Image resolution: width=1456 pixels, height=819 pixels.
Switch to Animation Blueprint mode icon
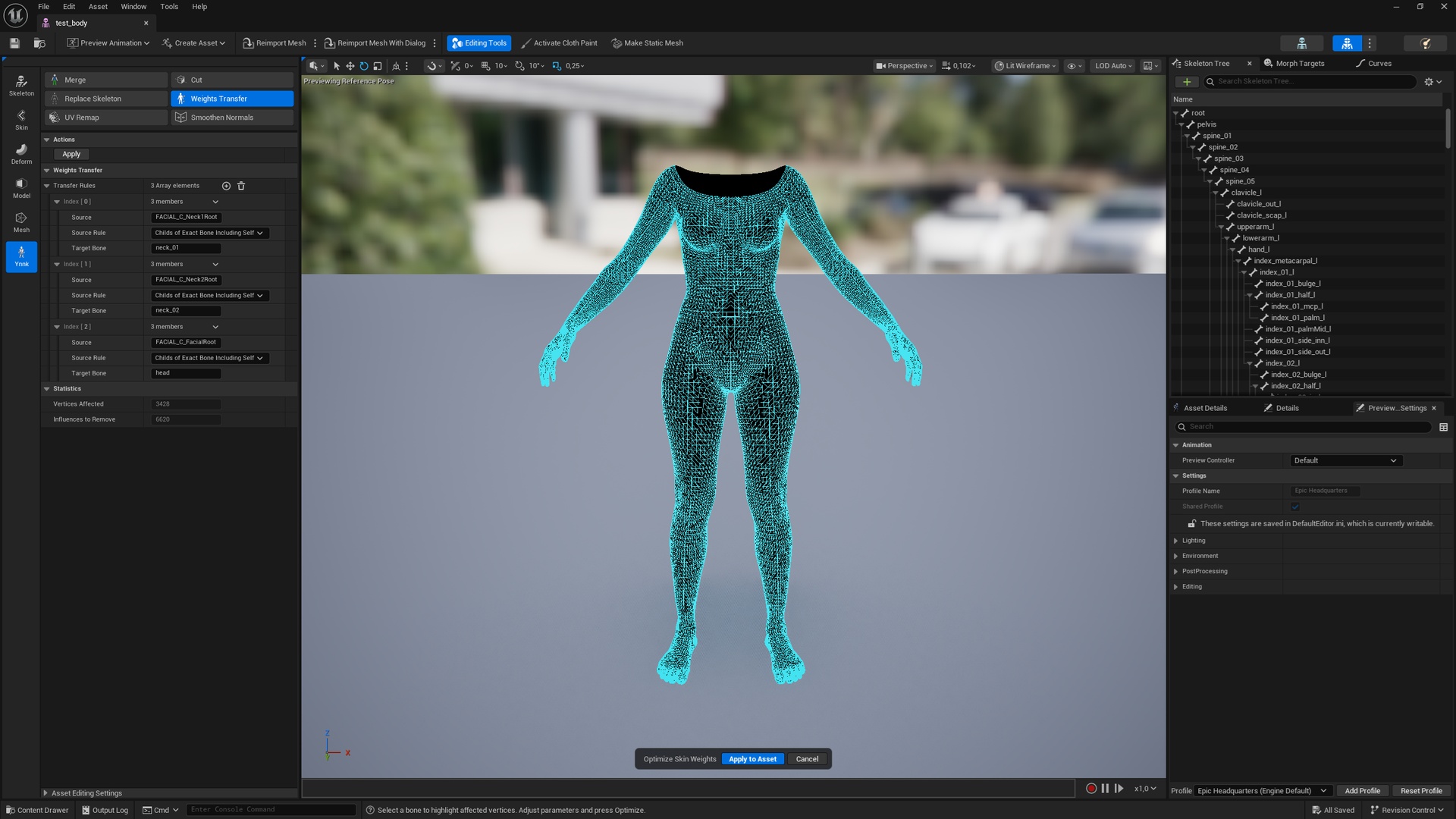coord(1426,43)
